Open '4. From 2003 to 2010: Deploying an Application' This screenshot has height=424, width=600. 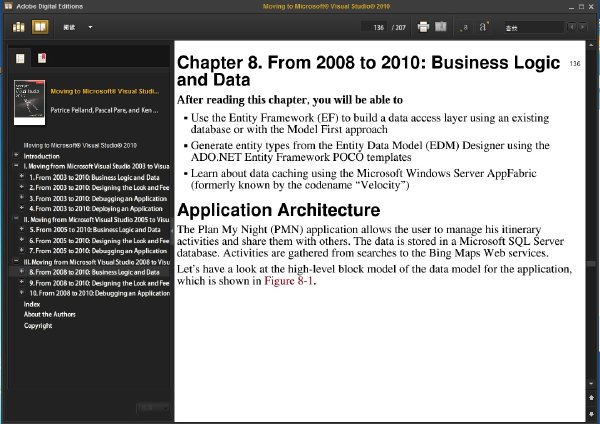pyautogui.click(x=96, y=209)
